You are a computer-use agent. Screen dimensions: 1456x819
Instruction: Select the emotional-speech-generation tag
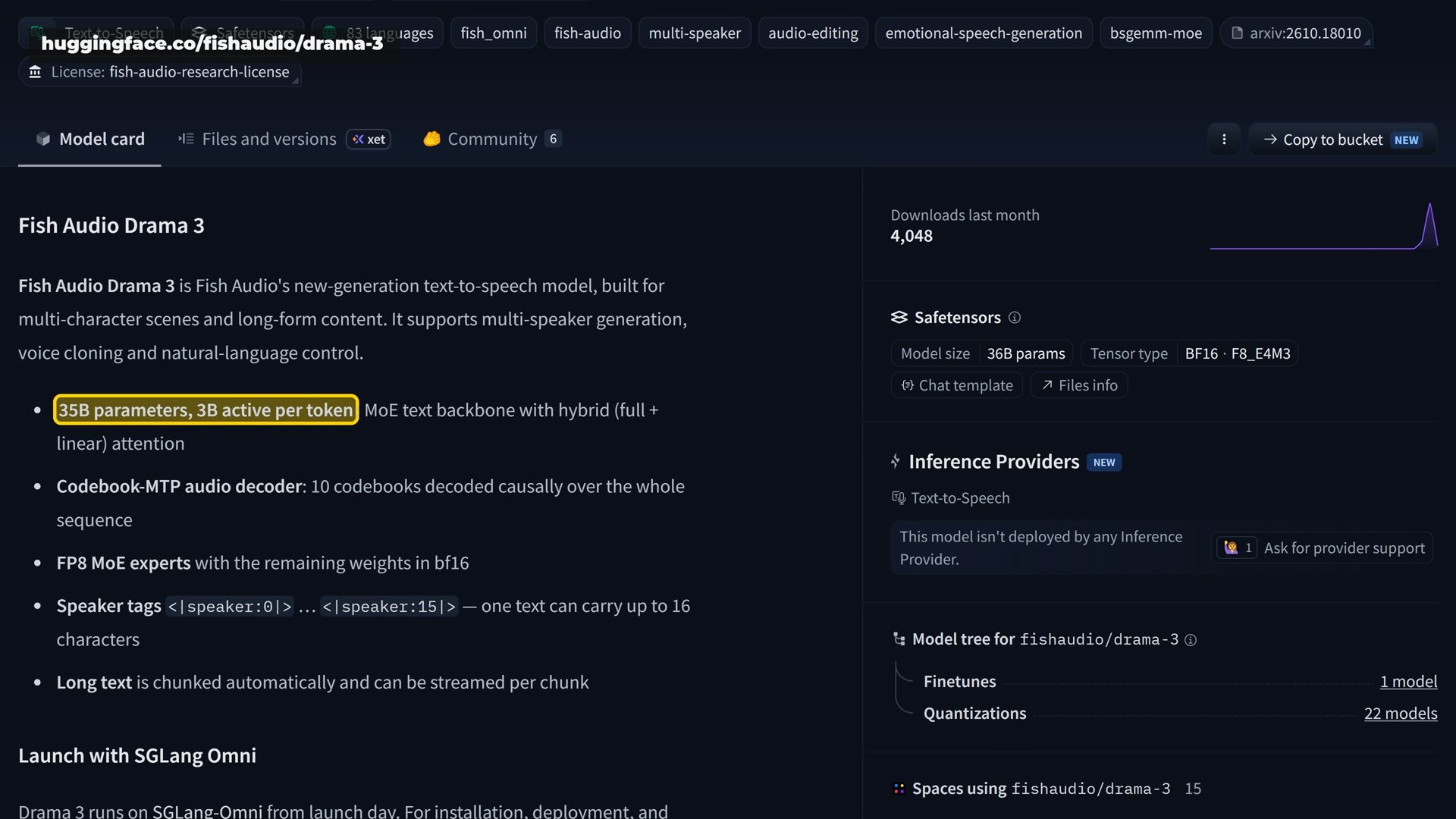pyautogui.click(x=984, y=33)
